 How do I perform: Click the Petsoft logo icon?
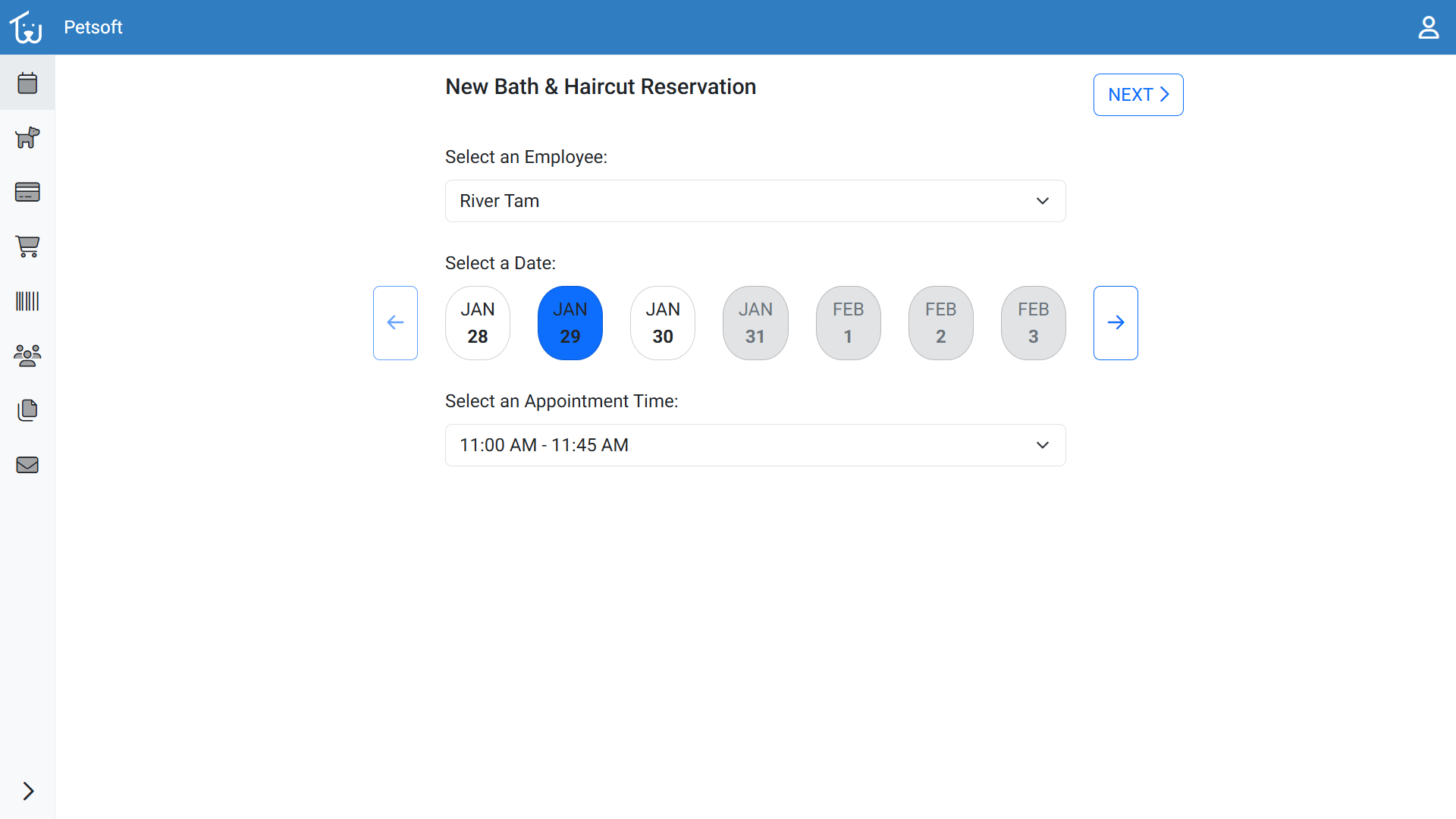(26, 27)
